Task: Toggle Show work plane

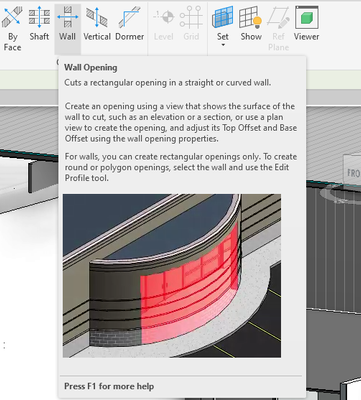Action: [x=251, y=24]
